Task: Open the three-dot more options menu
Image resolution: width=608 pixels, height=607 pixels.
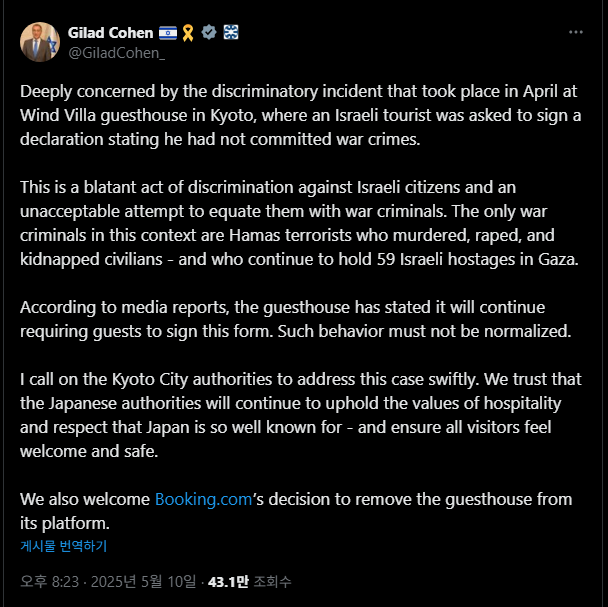Action: [575, 32]
